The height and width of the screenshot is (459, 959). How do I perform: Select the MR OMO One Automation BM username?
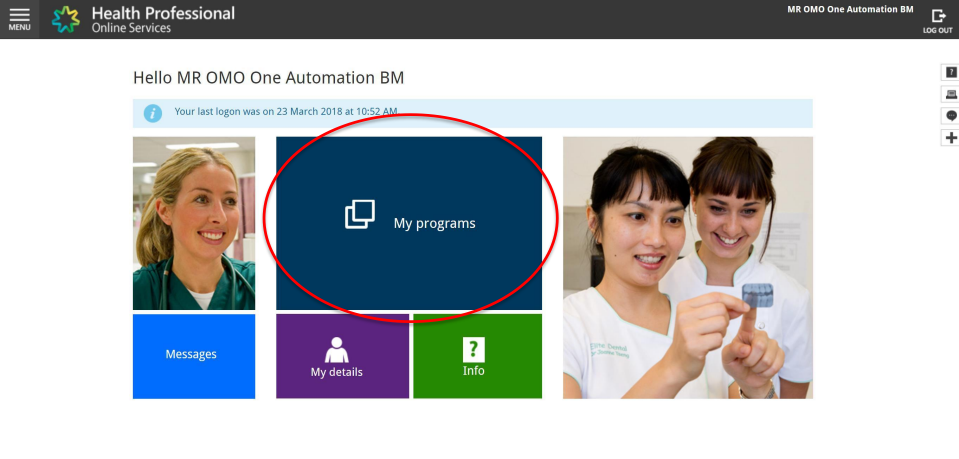point(850,10)
